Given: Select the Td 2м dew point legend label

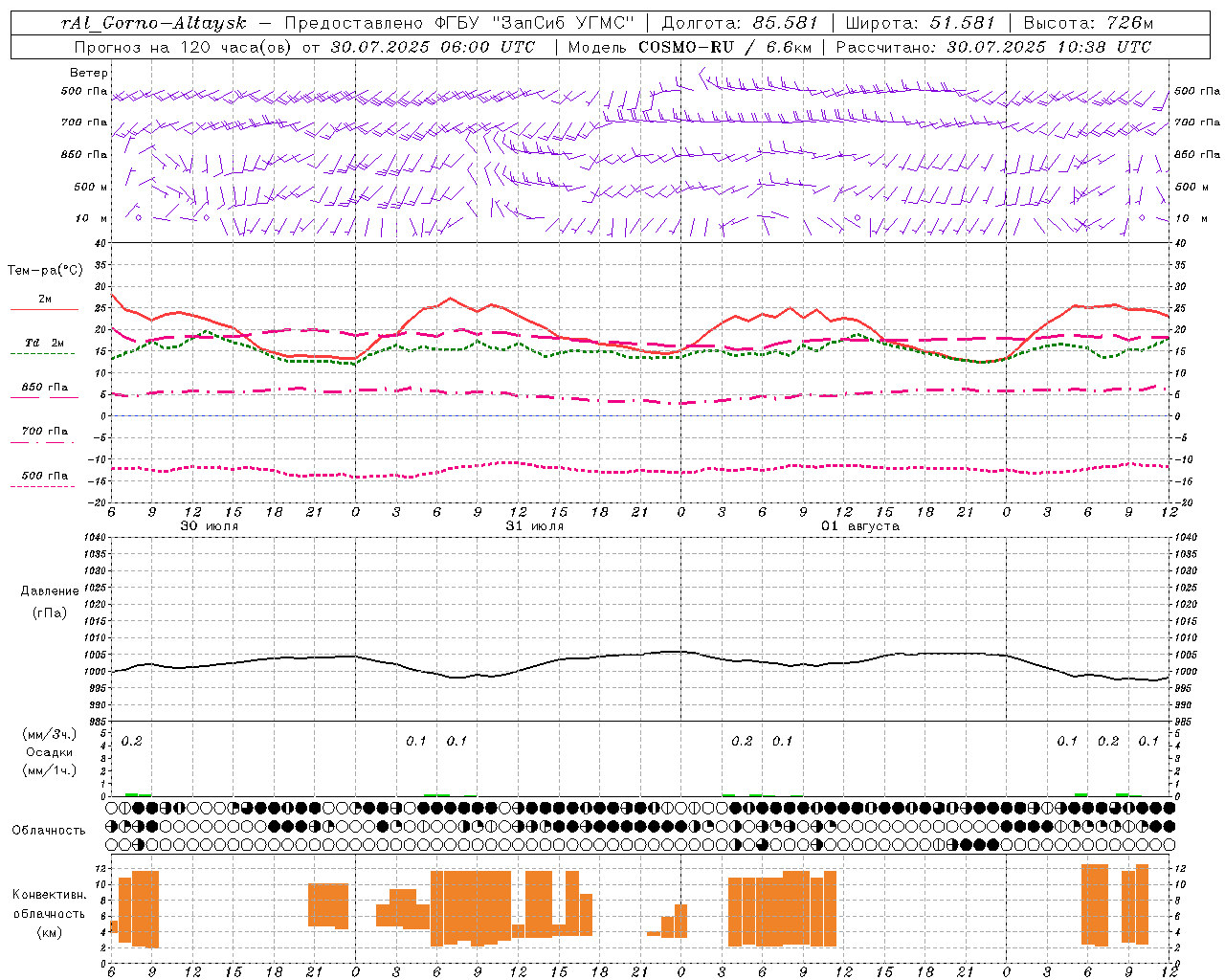Looking at the screenshot, I should (45, 343).
